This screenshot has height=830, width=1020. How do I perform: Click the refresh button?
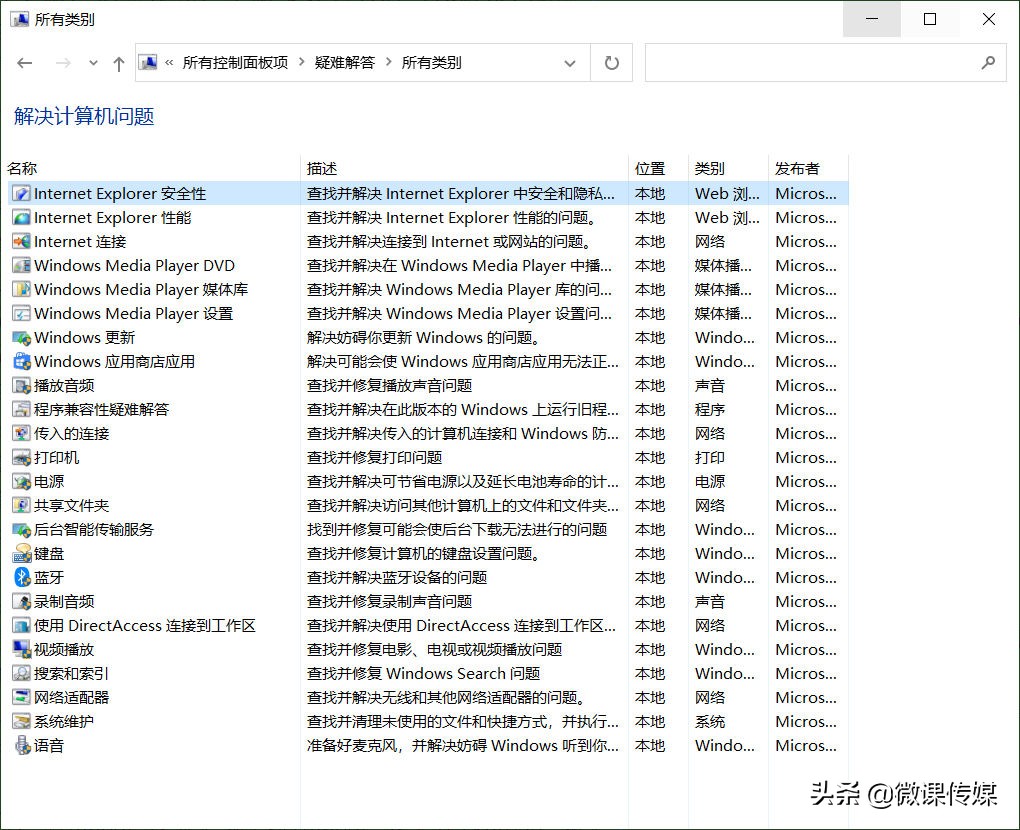pos(611,63)
